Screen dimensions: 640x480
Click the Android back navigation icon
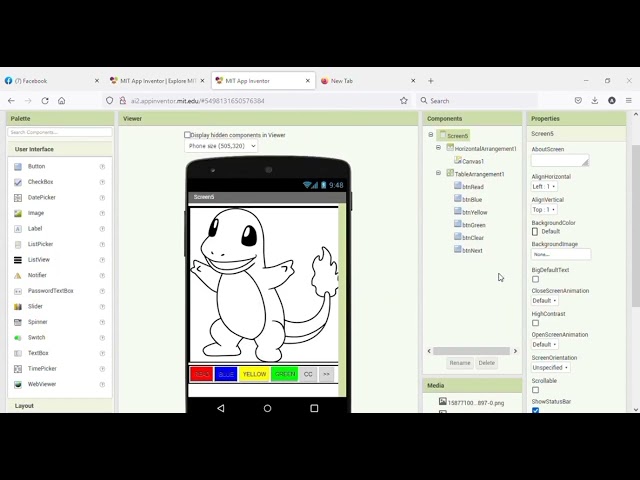[x=221, y=408]
